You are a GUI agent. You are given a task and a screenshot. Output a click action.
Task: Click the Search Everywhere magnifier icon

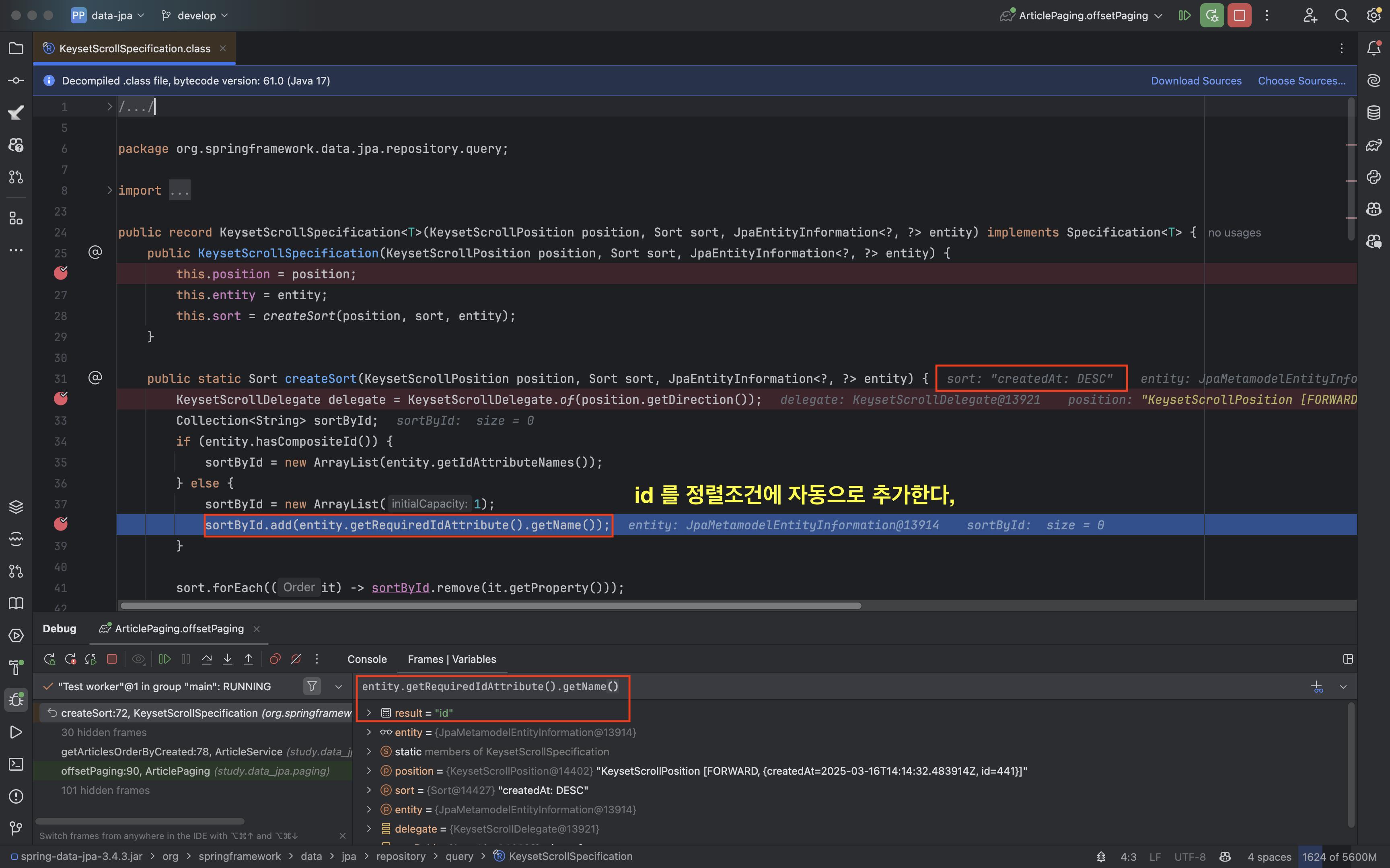click(x=1341, y=16)
